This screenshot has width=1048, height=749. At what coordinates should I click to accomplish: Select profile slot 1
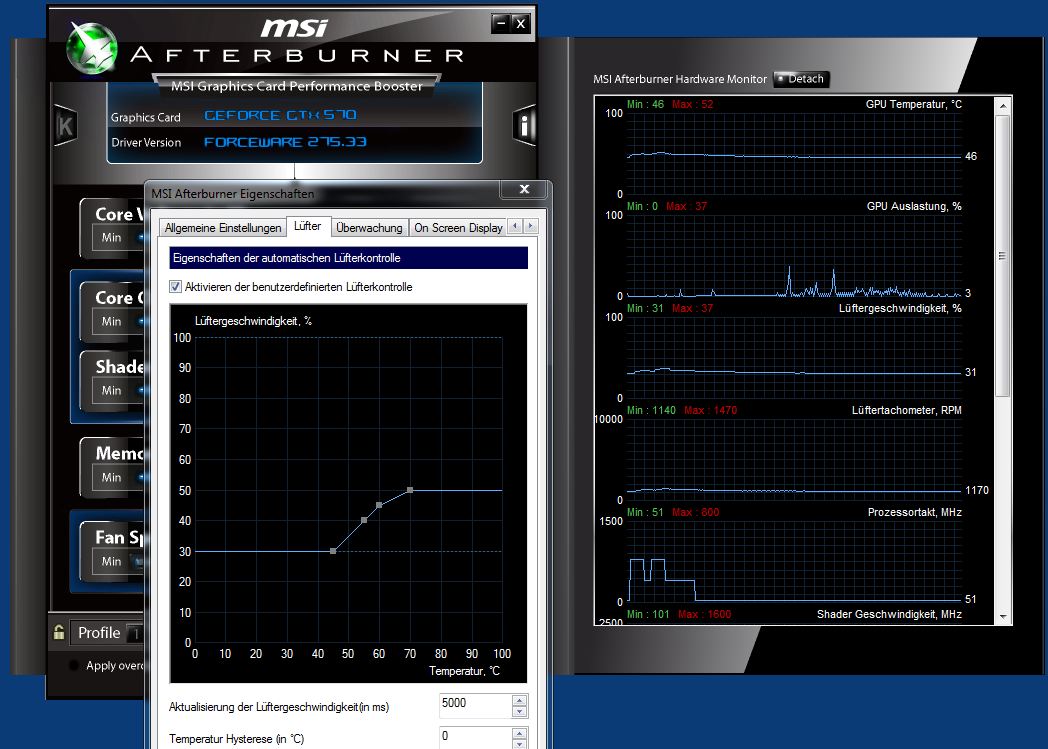(136, 633)
